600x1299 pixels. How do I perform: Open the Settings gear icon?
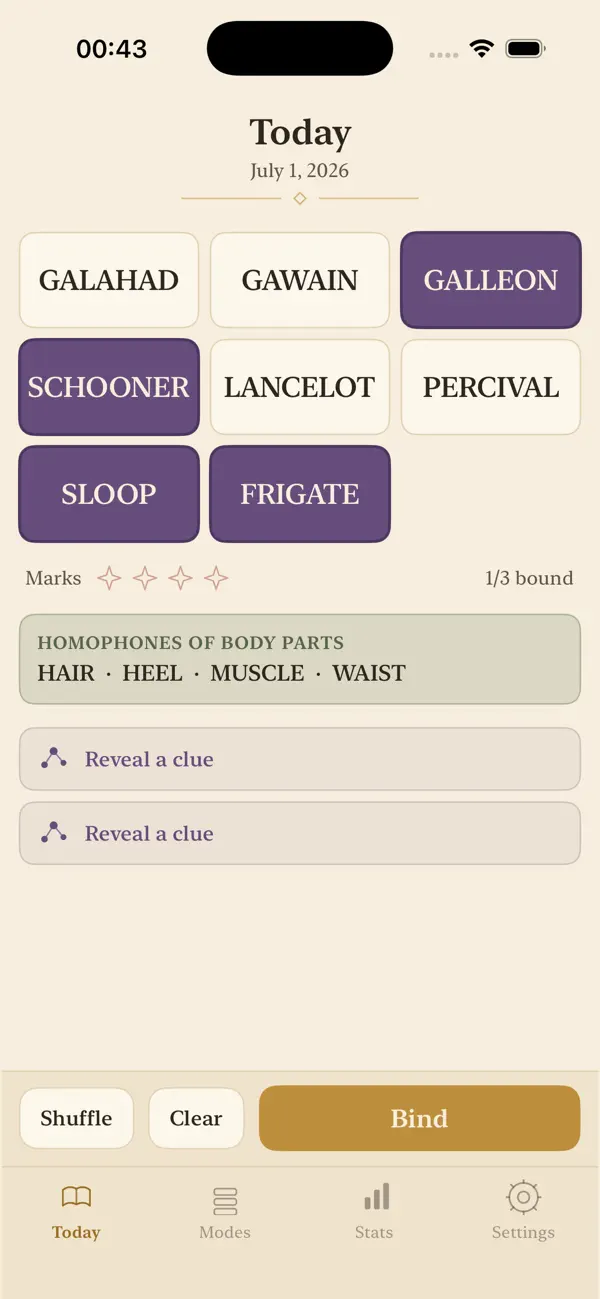(523, 1197)
